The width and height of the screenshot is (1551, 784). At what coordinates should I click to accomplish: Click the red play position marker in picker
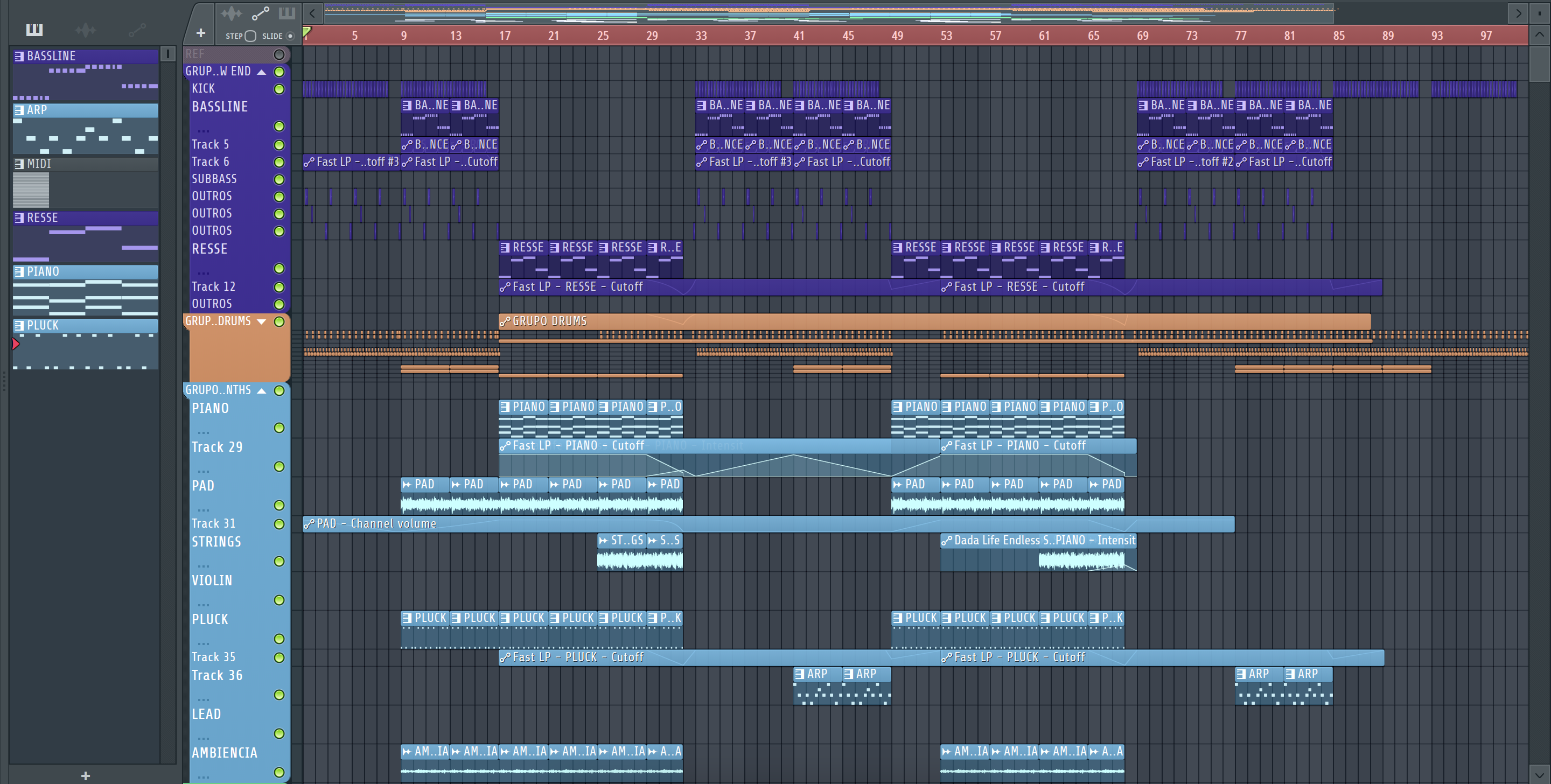coord(16,344)
